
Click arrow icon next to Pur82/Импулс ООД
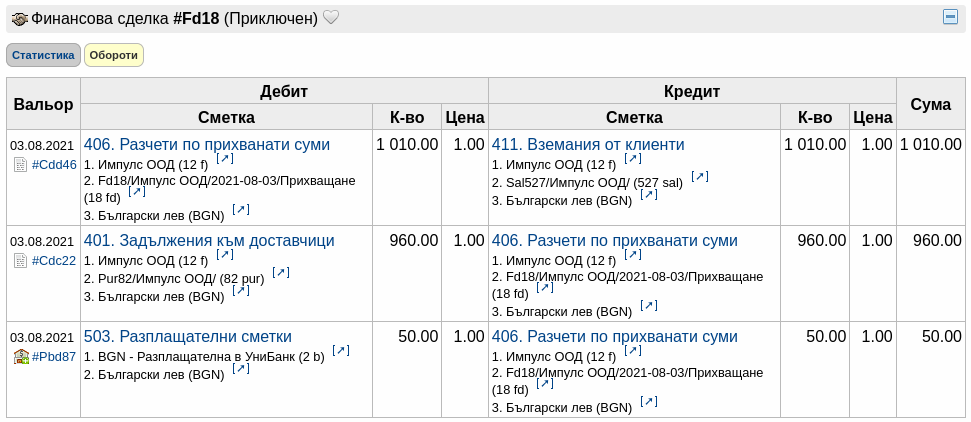pyautogui.click(x=281, y=273)
